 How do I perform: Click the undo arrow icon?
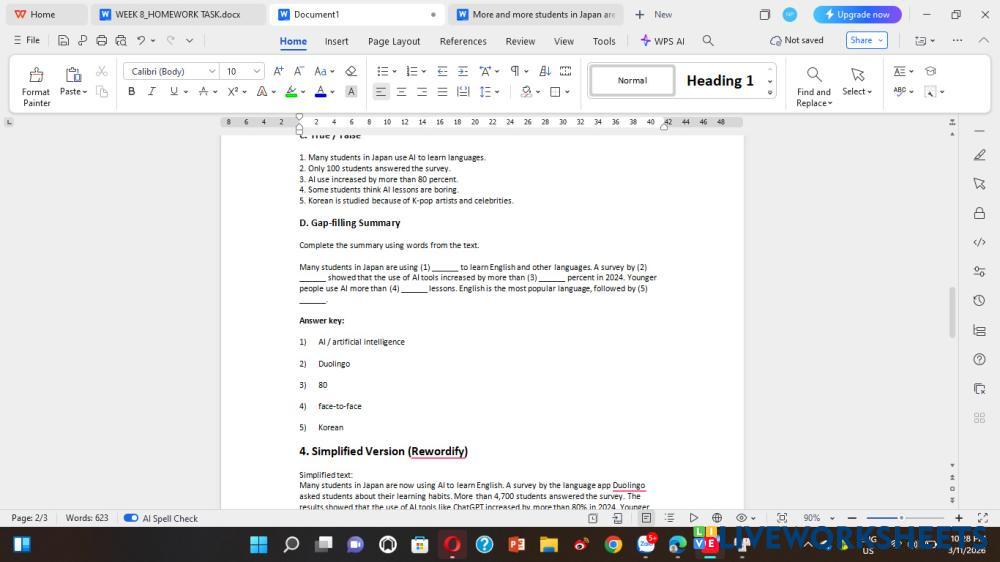coord(141,40)
